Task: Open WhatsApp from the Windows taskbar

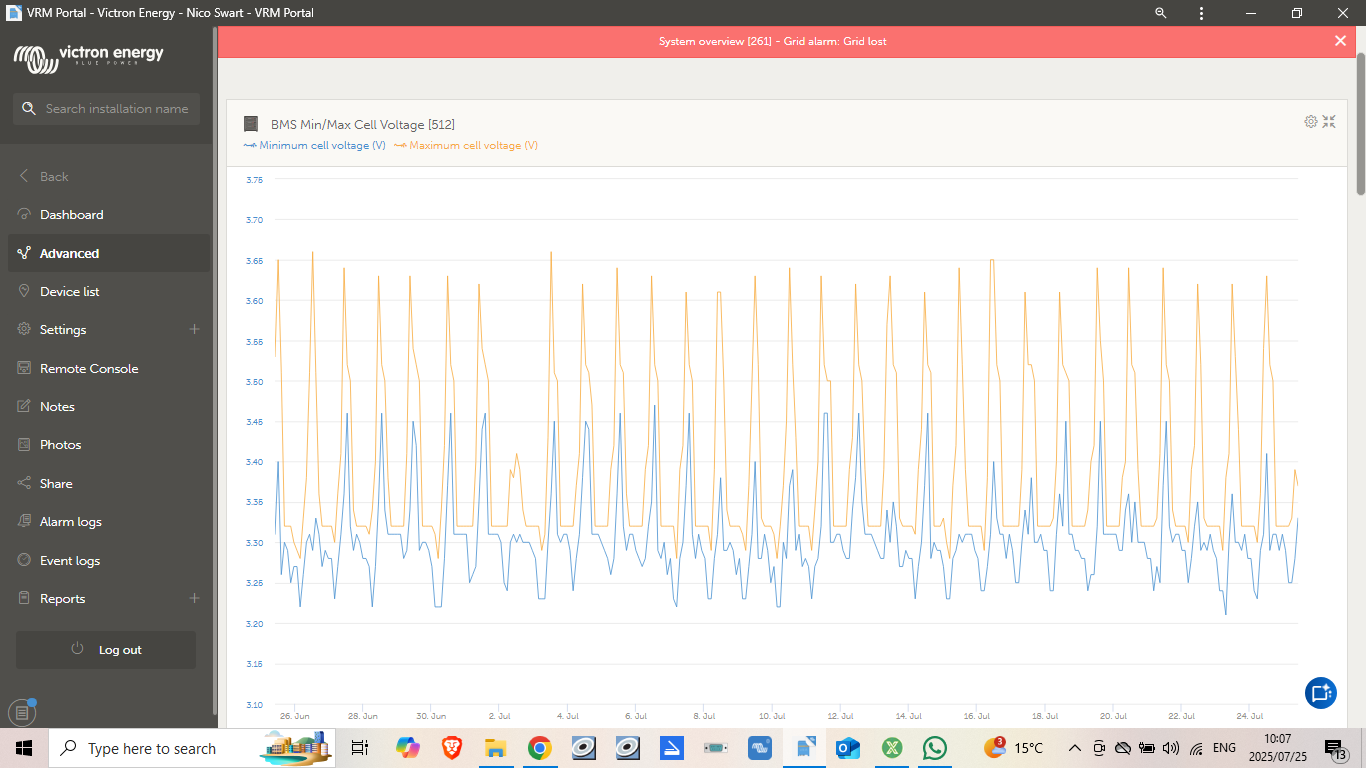Action: [934, 748]
